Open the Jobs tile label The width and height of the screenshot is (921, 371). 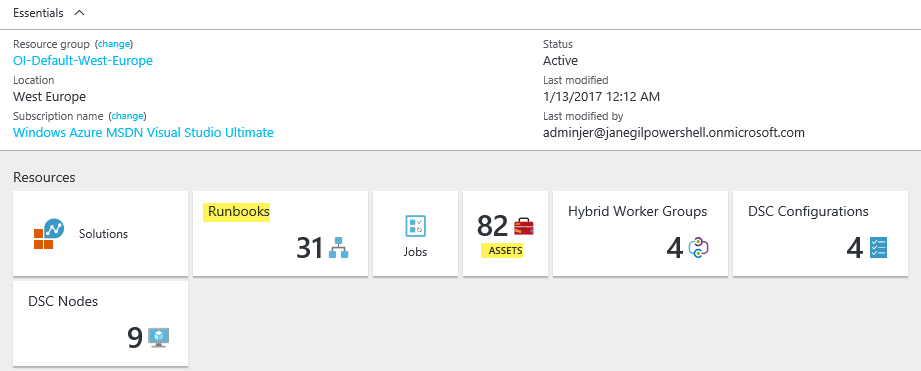(415, 252)
